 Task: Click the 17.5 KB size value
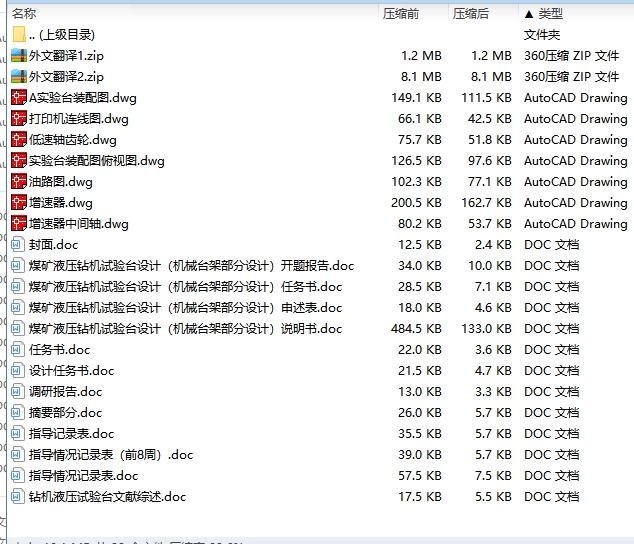tap(420, 497)
